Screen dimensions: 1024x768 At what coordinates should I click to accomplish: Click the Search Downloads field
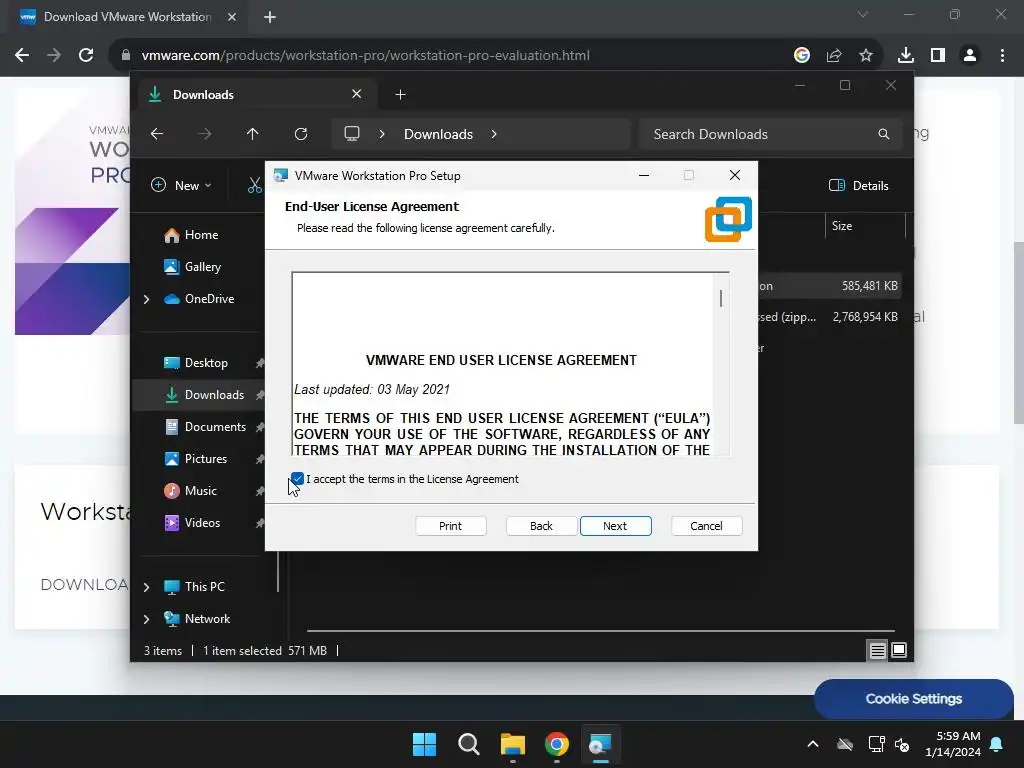(771, 134)
